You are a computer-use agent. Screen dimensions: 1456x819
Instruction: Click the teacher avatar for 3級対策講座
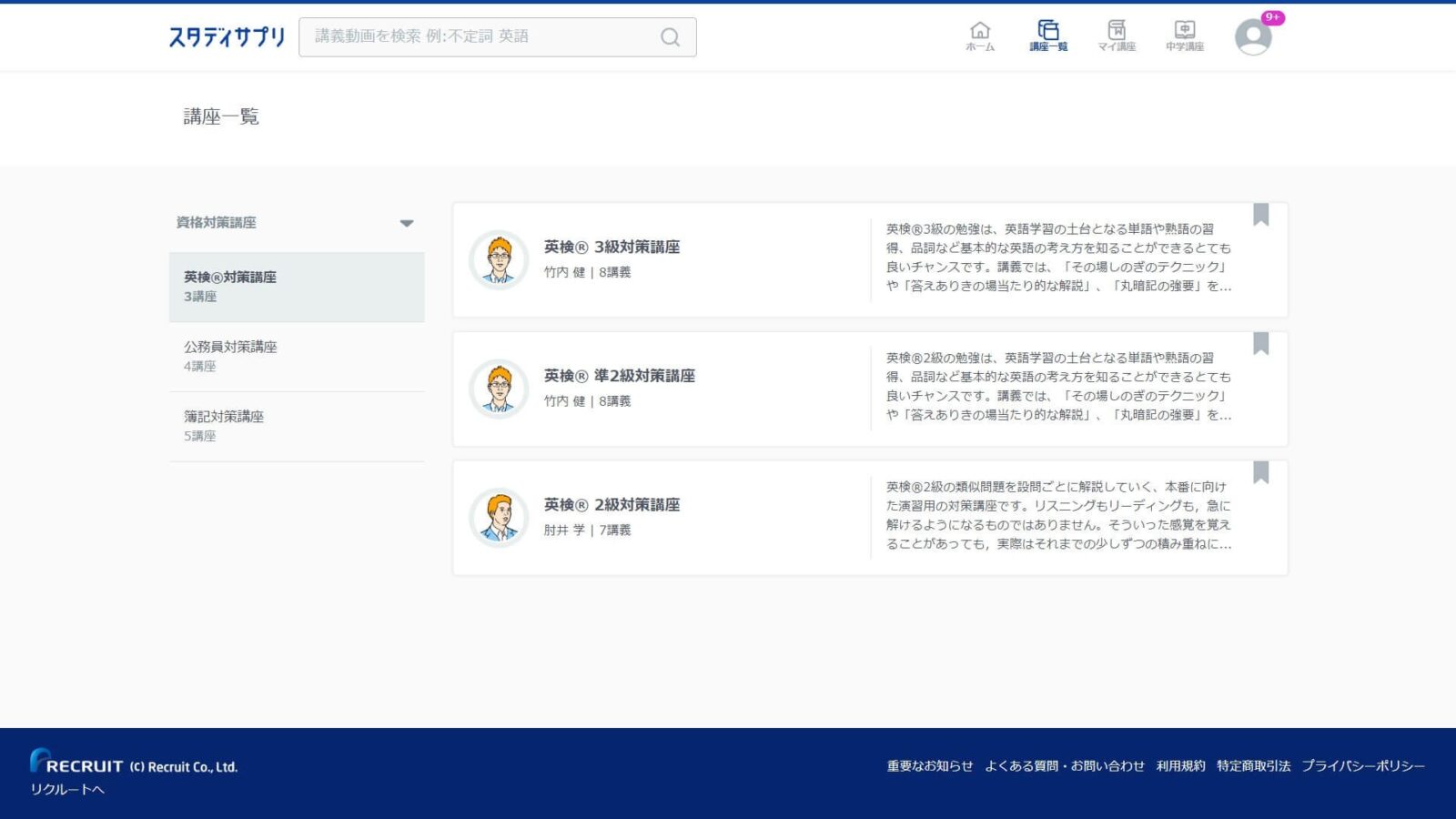pos(499,260)
